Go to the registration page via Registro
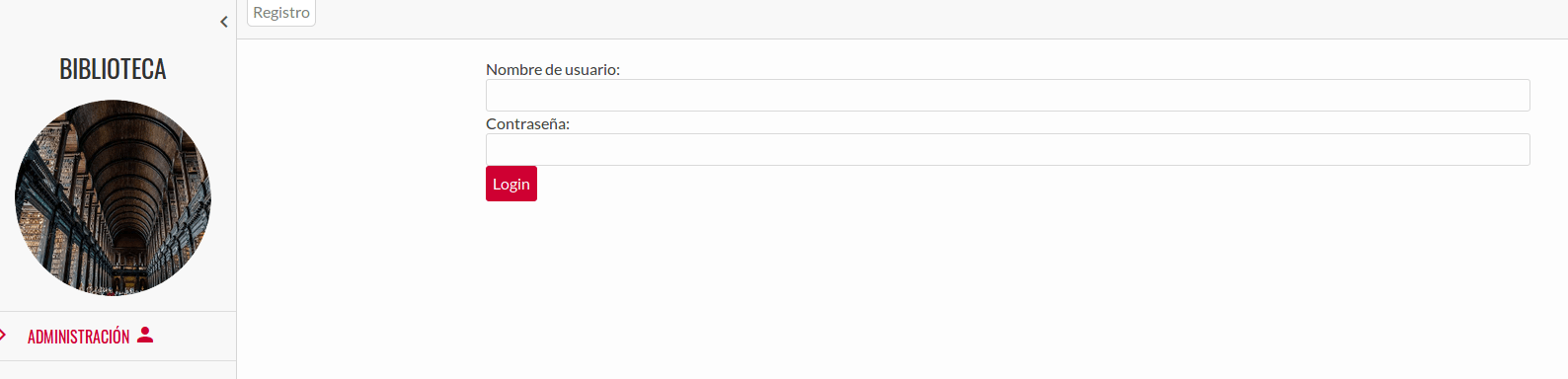This screenshot has width=1568, height=379. (281, 13)
